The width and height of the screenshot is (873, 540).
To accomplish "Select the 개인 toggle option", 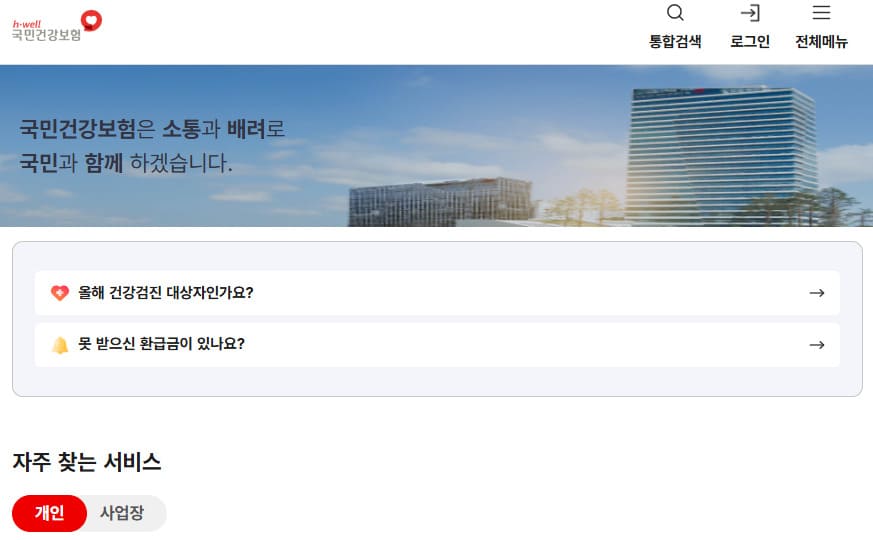I will pyautogui.click(x=49, y=513).
